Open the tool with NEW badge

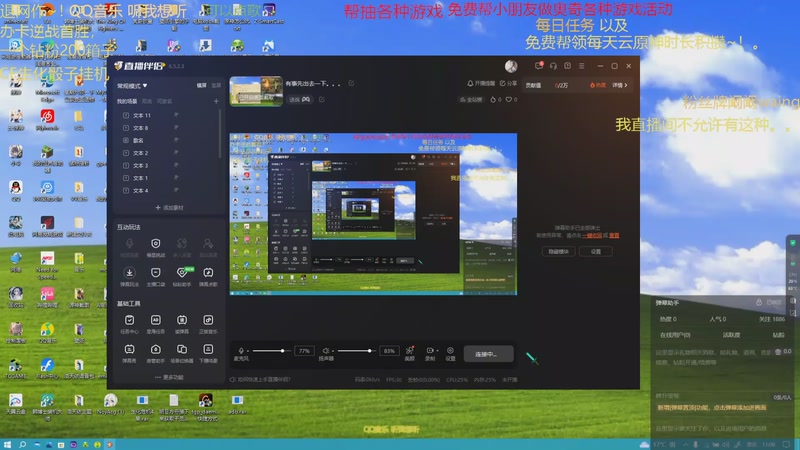182,277
